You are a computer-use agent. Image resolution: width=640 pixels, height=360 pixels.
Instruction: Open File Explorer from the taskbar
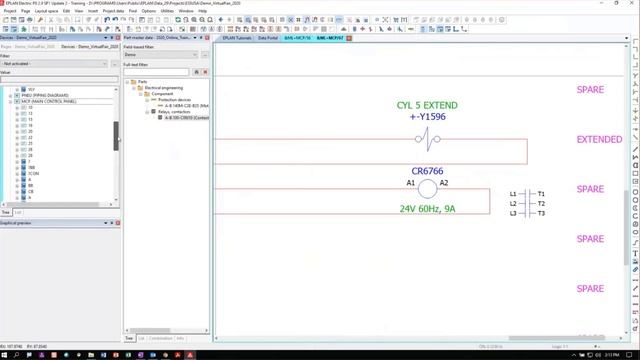(x=91, y=355)
